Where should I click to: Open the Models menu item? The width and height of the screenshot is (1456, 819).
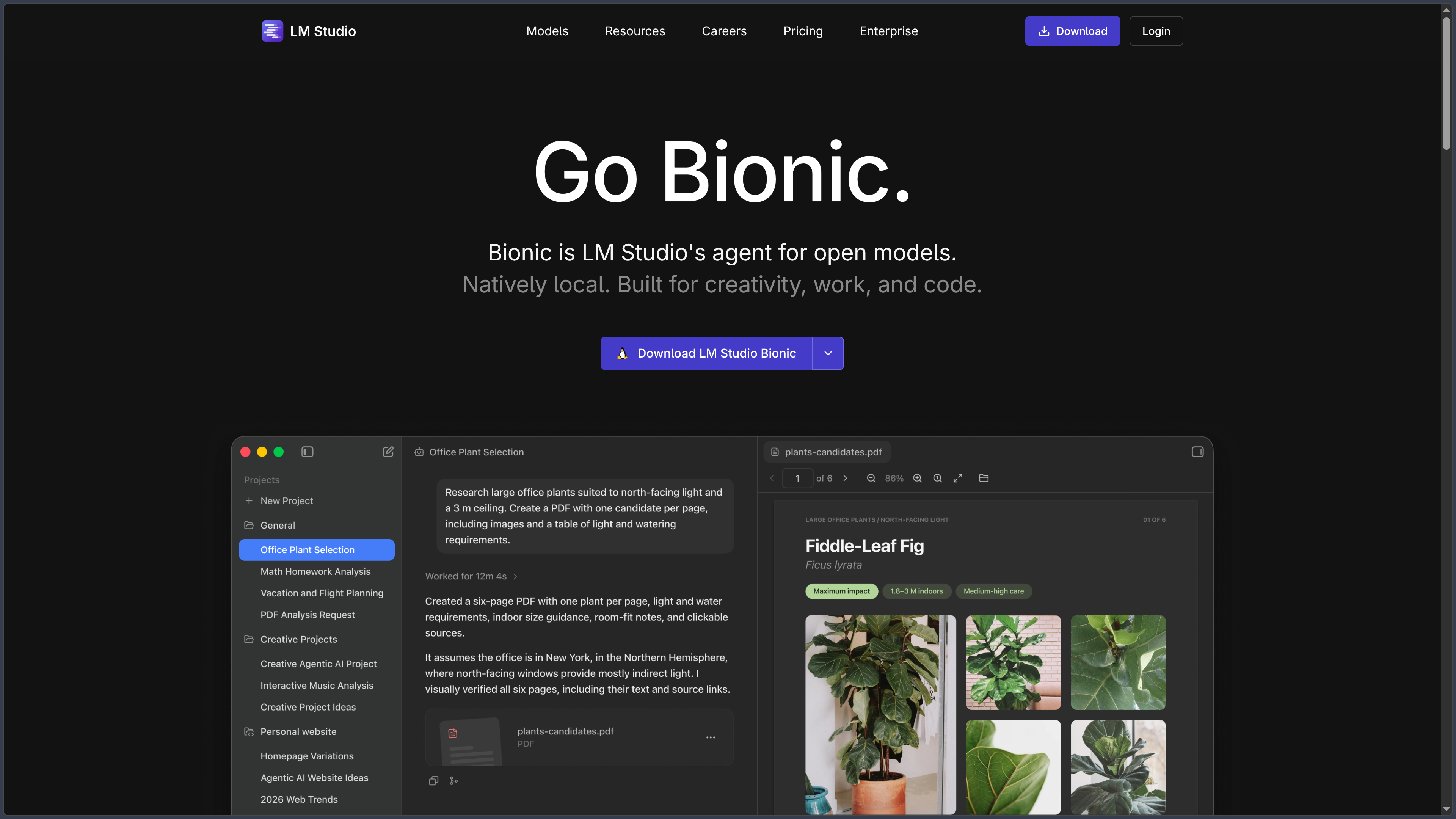[x=547, y=31]
